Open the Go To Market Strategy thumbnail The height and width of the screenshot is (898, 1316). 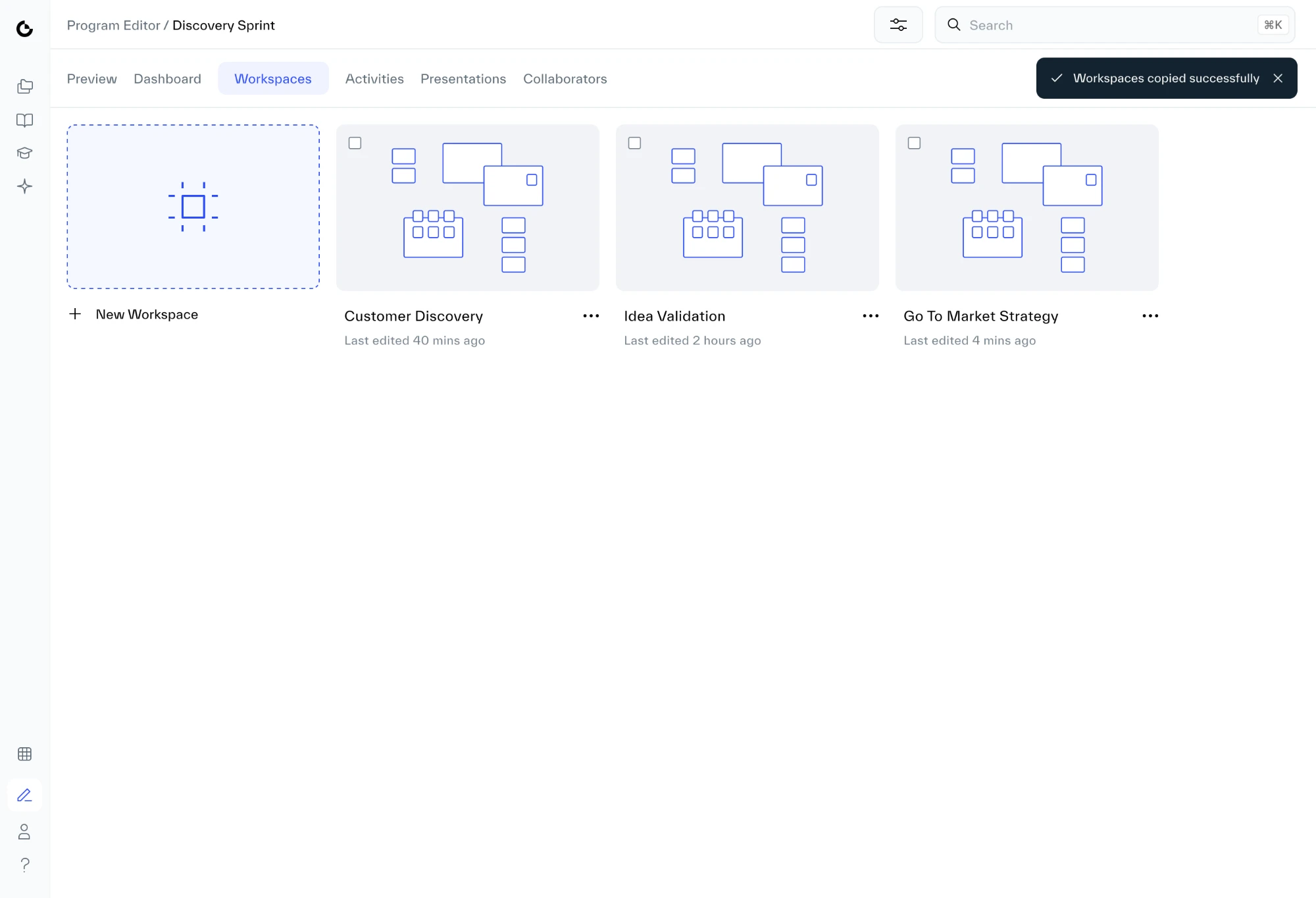coord(1027,207)
